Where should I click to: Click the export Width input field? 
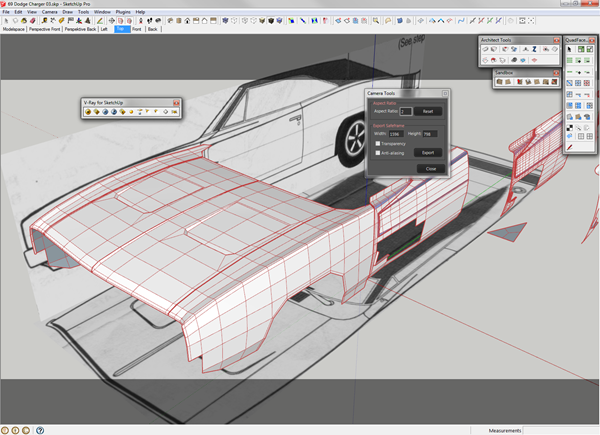click(398, 133)
